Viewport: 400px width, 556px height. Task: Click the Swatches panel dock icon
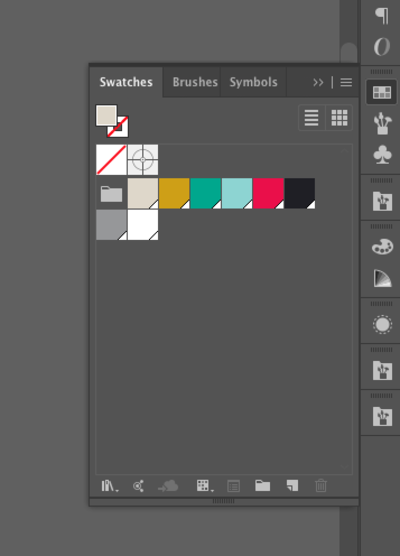point(382,92)
